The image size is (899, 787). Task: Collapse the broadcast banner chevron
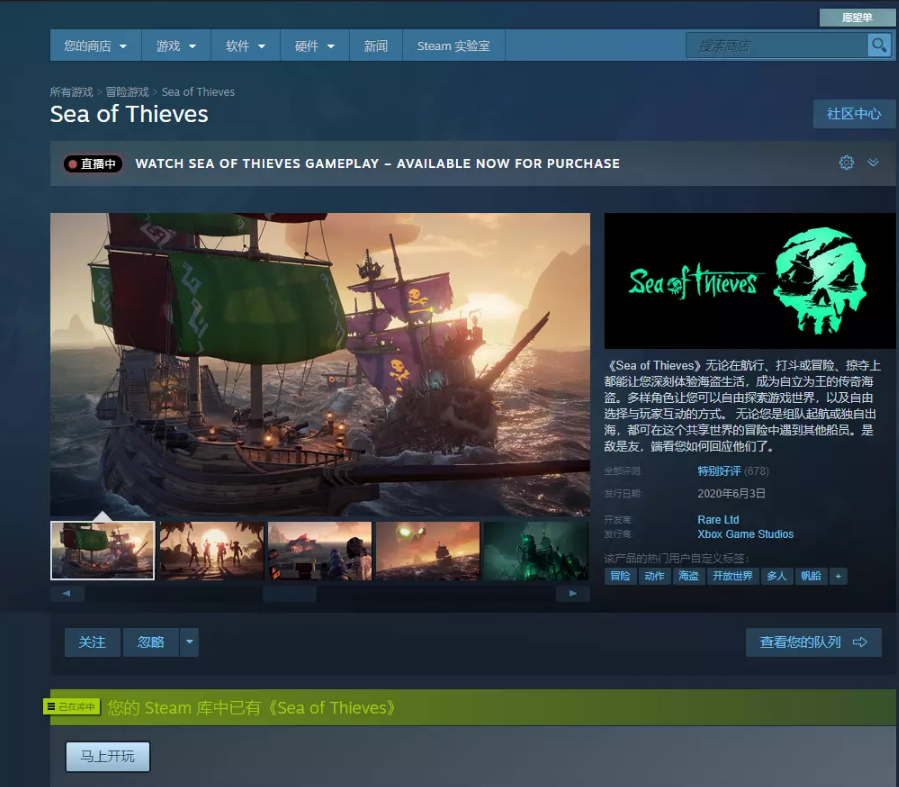tap(873, 163)
